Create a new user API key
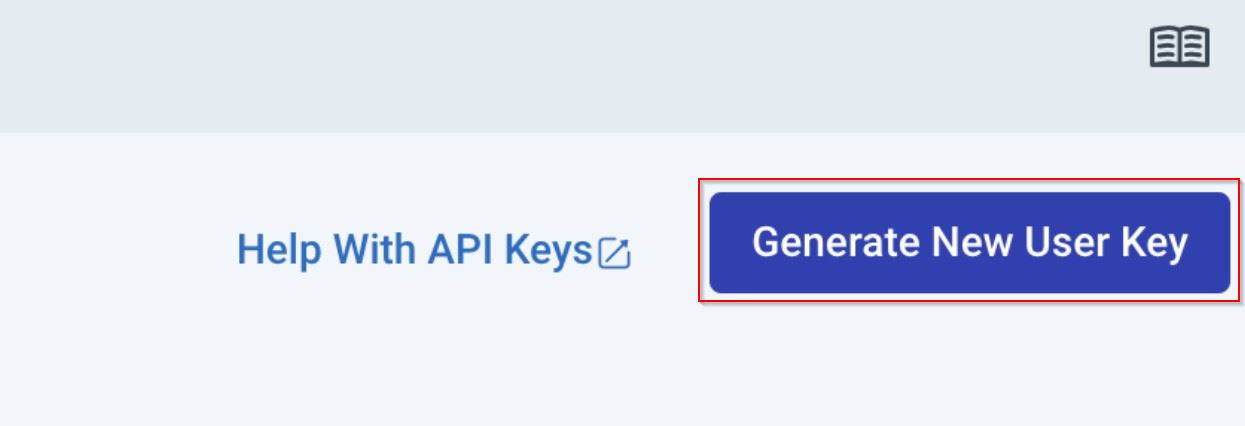Viewport: 1245px width, 426px height. (969, 243)
